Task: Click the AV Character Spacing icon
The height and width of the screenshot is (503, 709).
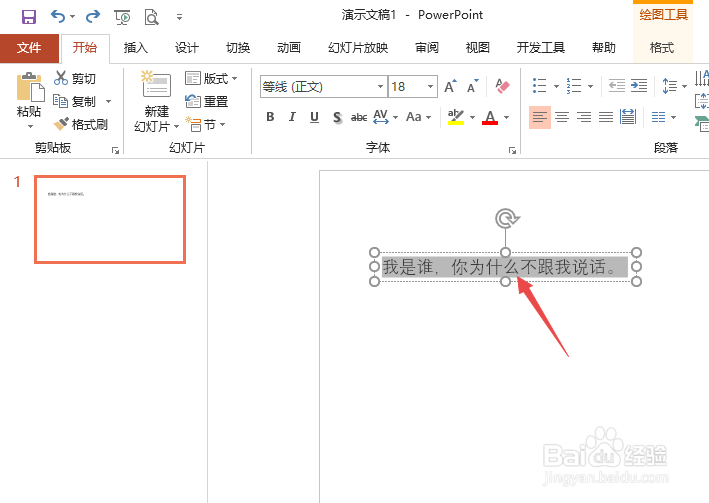Action: (x=381, y=117)
